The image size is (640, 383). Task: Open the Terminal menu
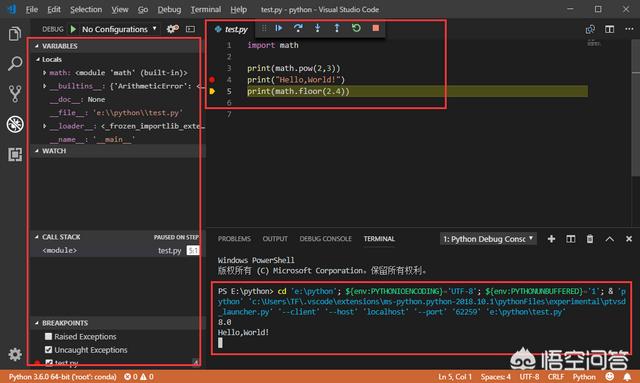click(x=206, y=9)
